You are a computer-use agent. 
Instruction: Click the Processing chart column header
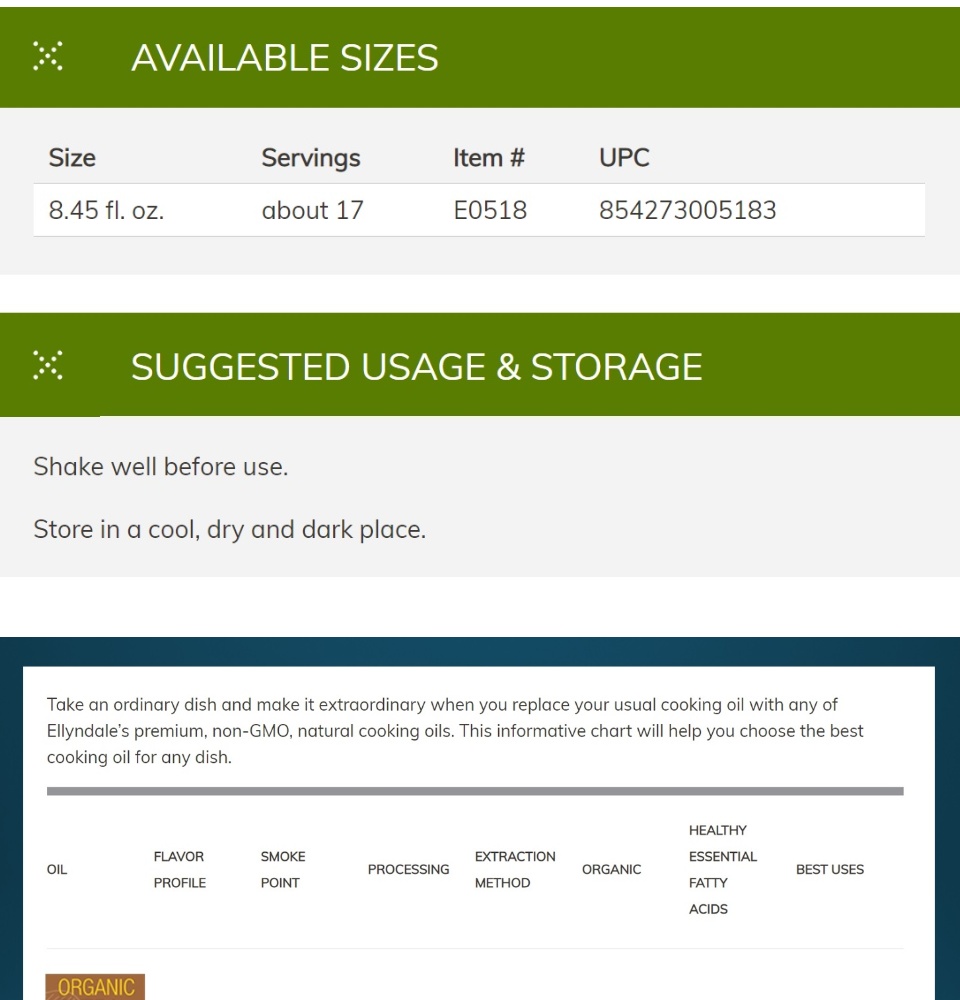(x=408, y=869)
